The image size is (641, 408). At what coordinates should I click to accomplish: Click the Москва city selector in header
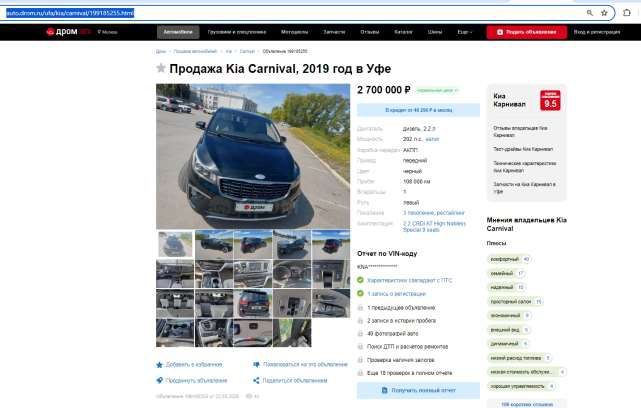(108, 32)
